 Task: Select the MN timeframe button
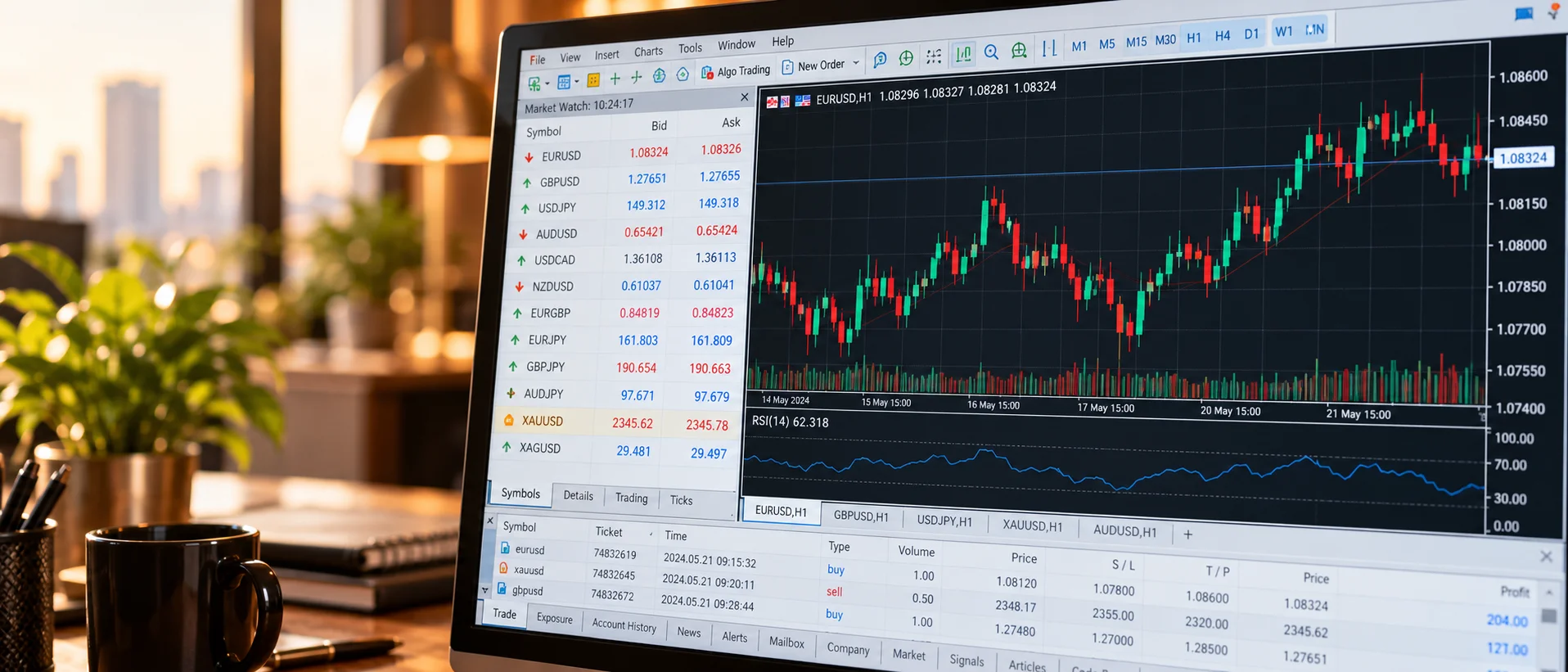pyautogui.click(x=1315, y=29)
